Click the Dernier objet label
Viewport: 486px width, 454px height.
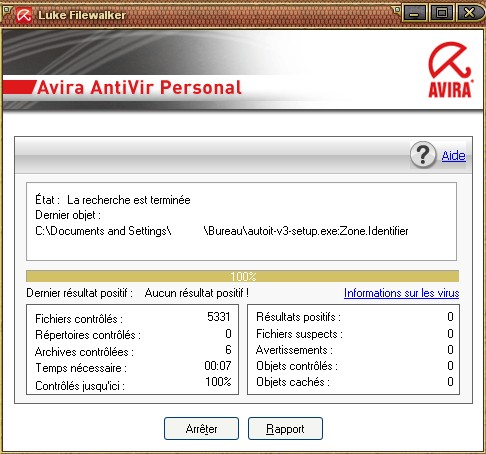(x=68, y=215)
